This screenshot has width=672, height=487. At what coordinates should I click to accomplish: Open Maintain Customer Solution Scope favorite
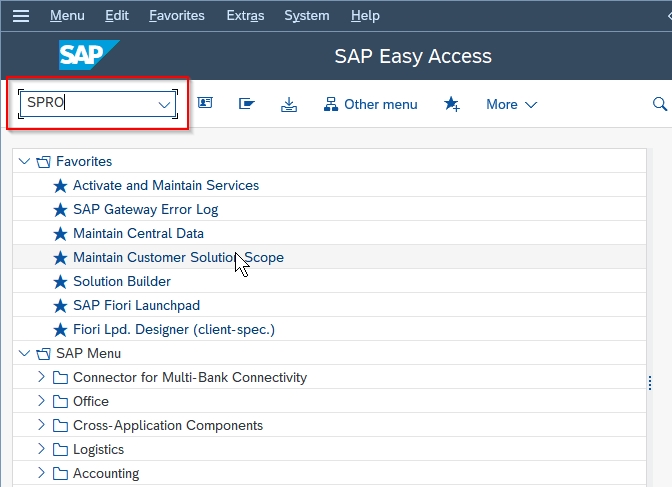[178, 258]
